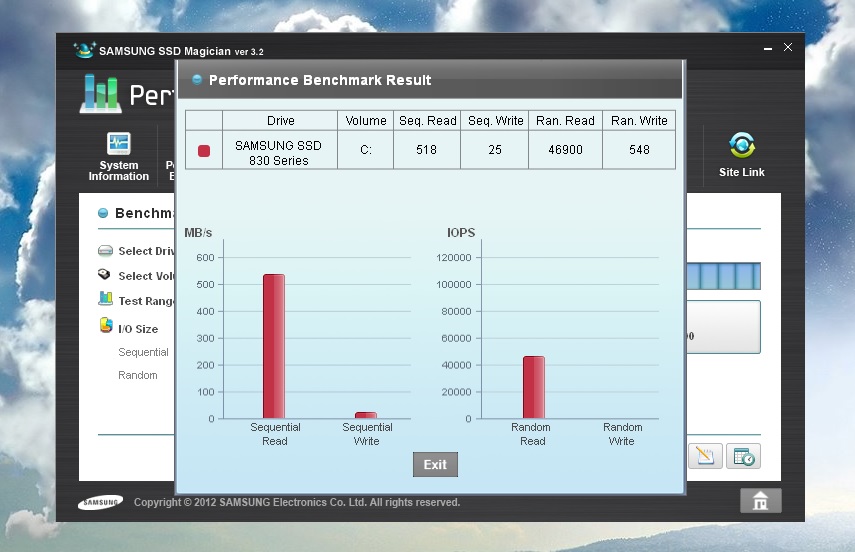Click the 'I/O Size' label
The width and height of the screenshot is (855, 552).
pos(139,329)
